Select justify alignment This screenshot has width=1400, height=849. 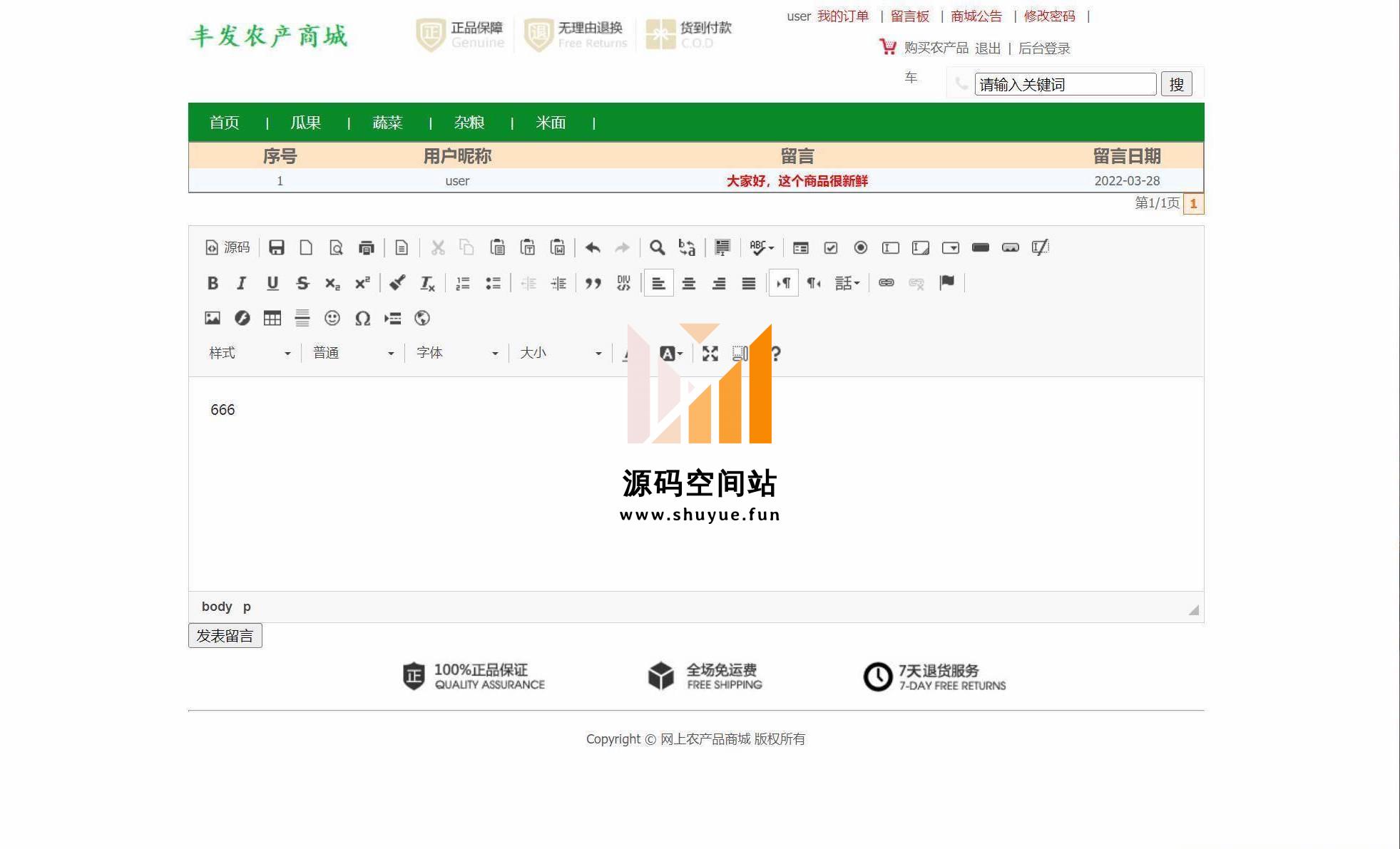(x=749, y=283)
